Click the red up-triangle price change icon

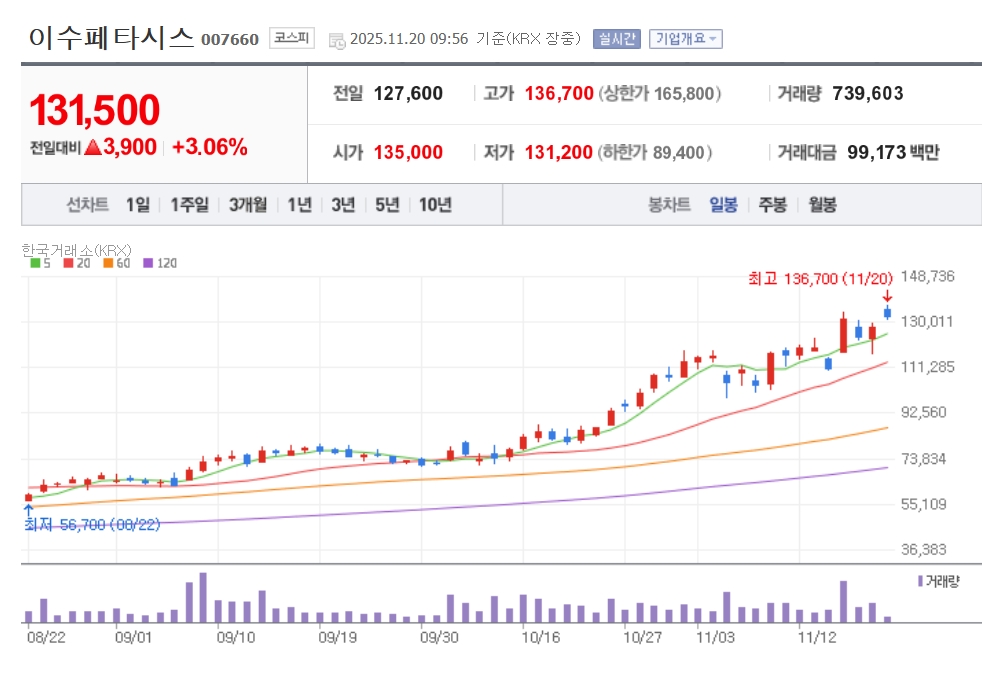pos(93,148)
